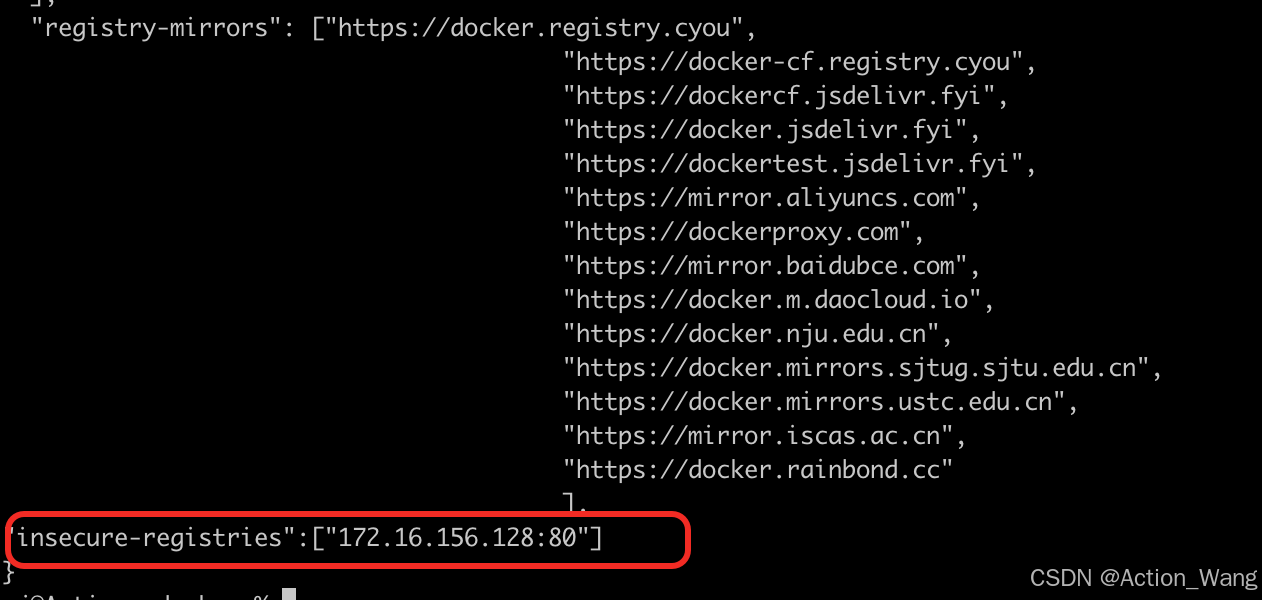Place cursor at the terminal prompt block
The width and height of the screenshot is (1262, 600).
tap(289, 595)
